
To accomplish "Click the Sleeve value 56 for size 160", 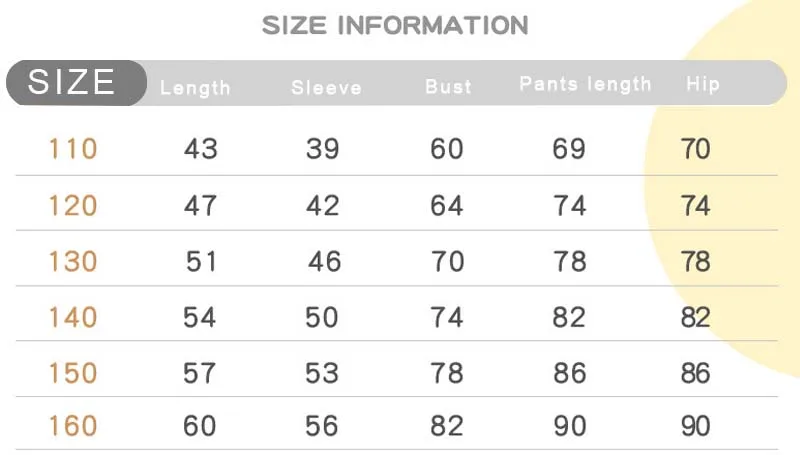I will pyautogui.click(x=322, y=426).
